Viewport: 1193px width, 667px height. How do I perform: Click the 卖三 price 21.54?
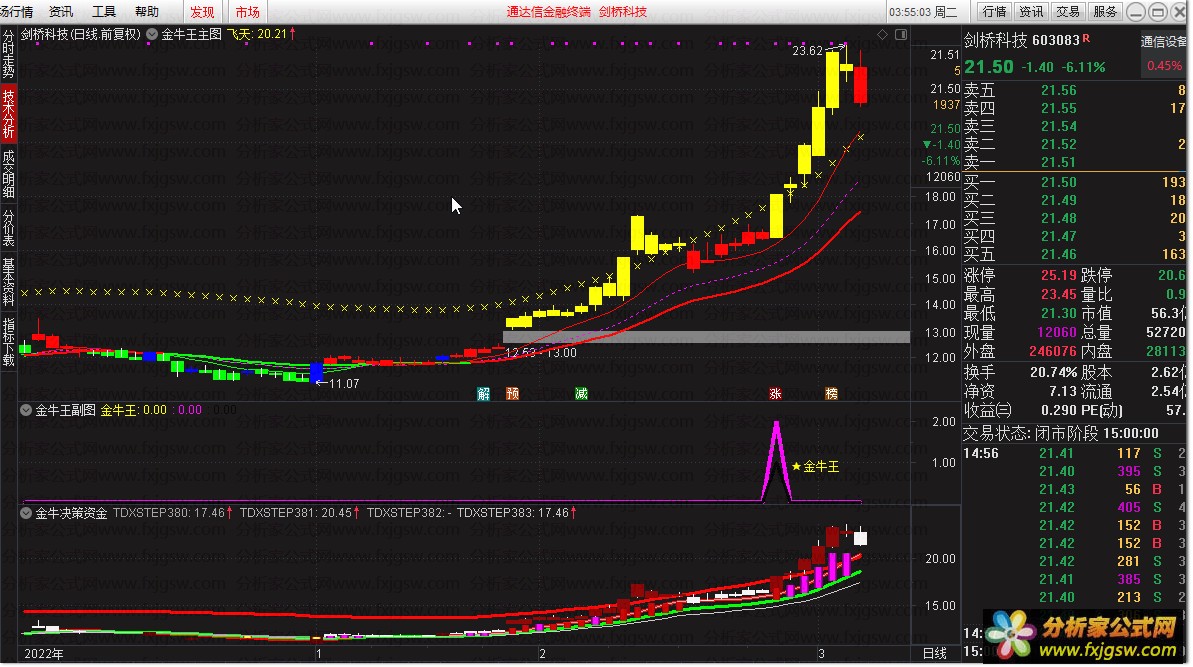pos(1058,126)
